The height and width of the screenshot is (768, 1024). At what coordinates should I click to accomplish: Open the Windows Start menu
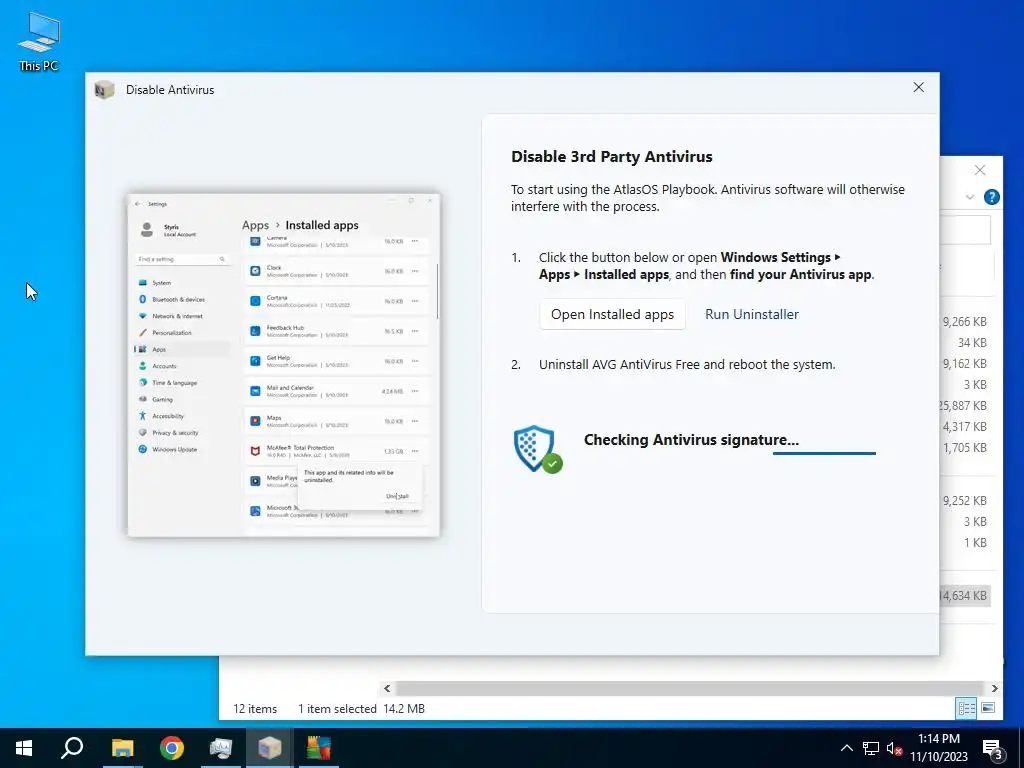click(24, 748)
